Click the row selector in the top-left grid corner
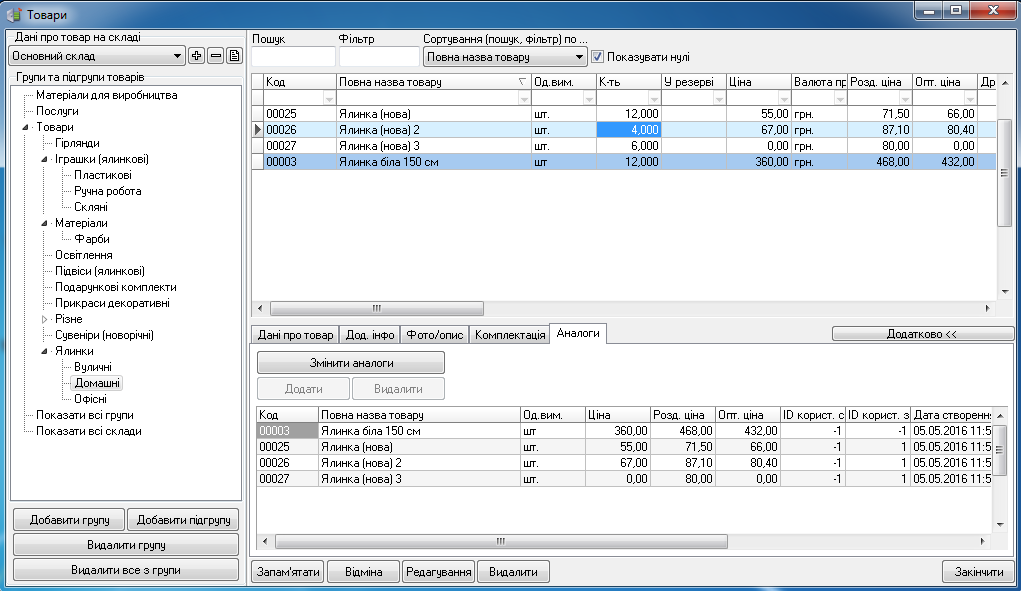Image resolution: width=1021 pixels, height=591 pixels. [x=257, y=82]
